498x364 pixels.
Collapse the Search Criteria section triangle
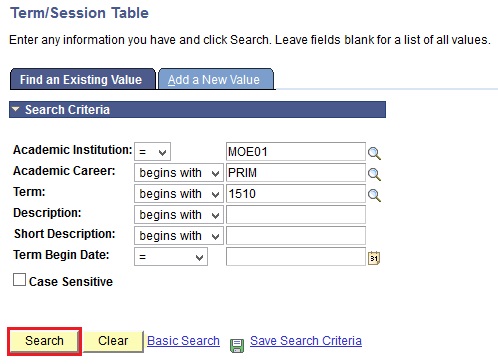[15, 109]
